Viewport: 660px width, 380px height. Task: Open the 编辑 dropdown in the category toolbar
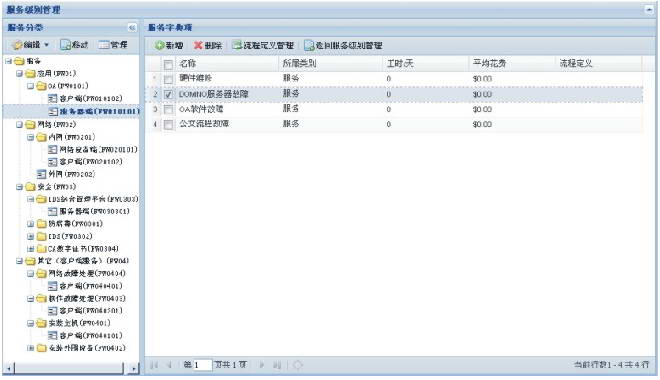coord(30,45)
